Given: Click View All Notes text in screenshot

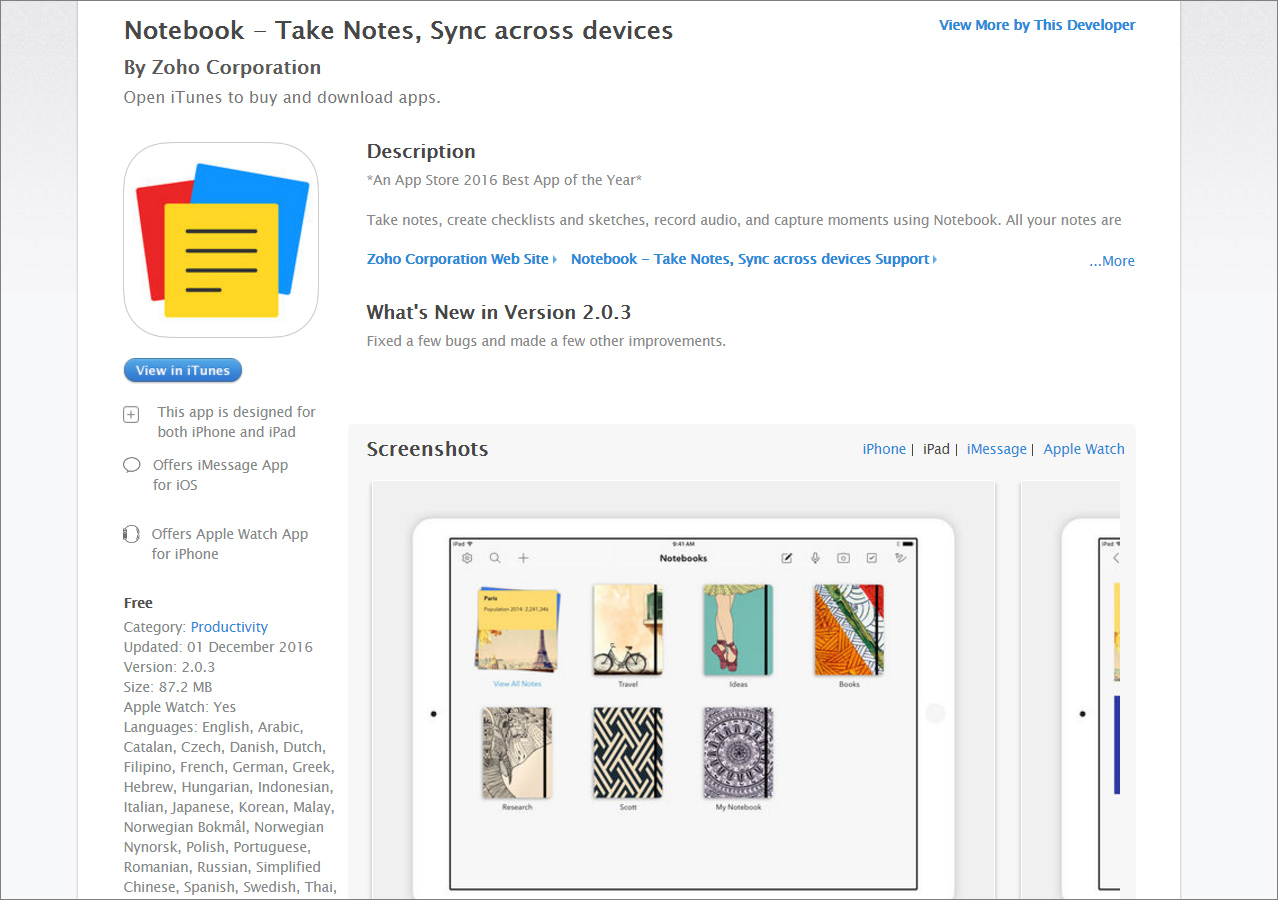Looking at the screenshot, I should [517, 684].
